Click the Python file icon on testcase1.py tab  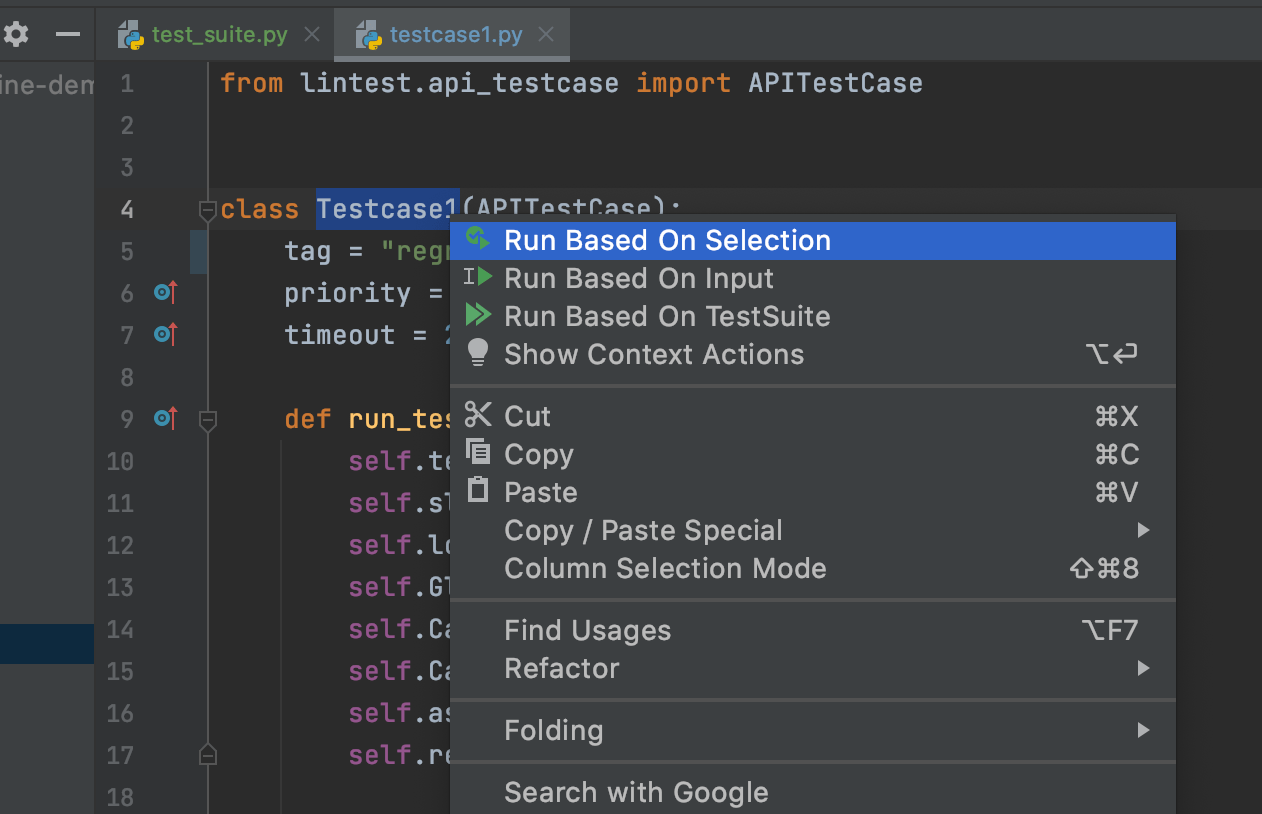pos(368,33)
